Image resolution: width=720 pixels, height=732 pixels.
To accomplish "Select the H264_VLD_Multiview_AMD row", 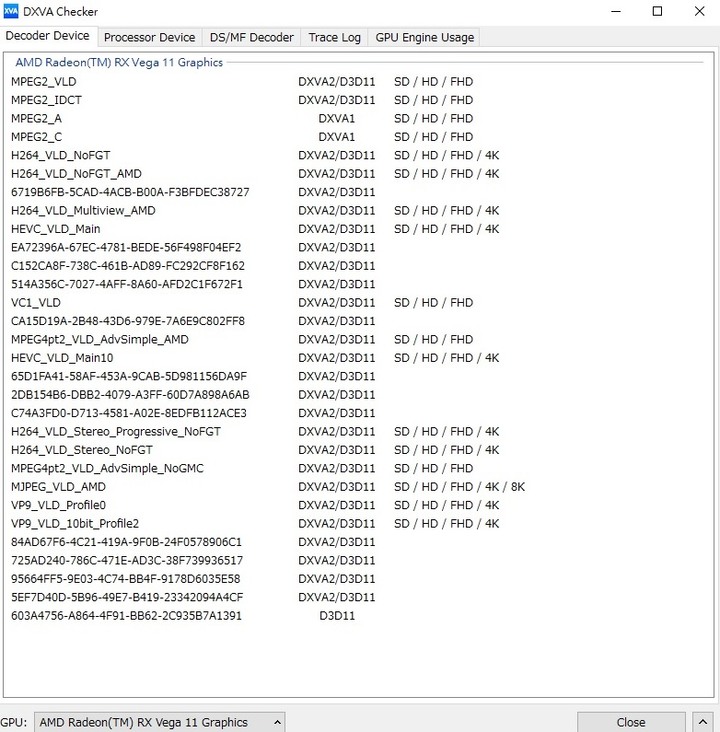I will point(255,211).
